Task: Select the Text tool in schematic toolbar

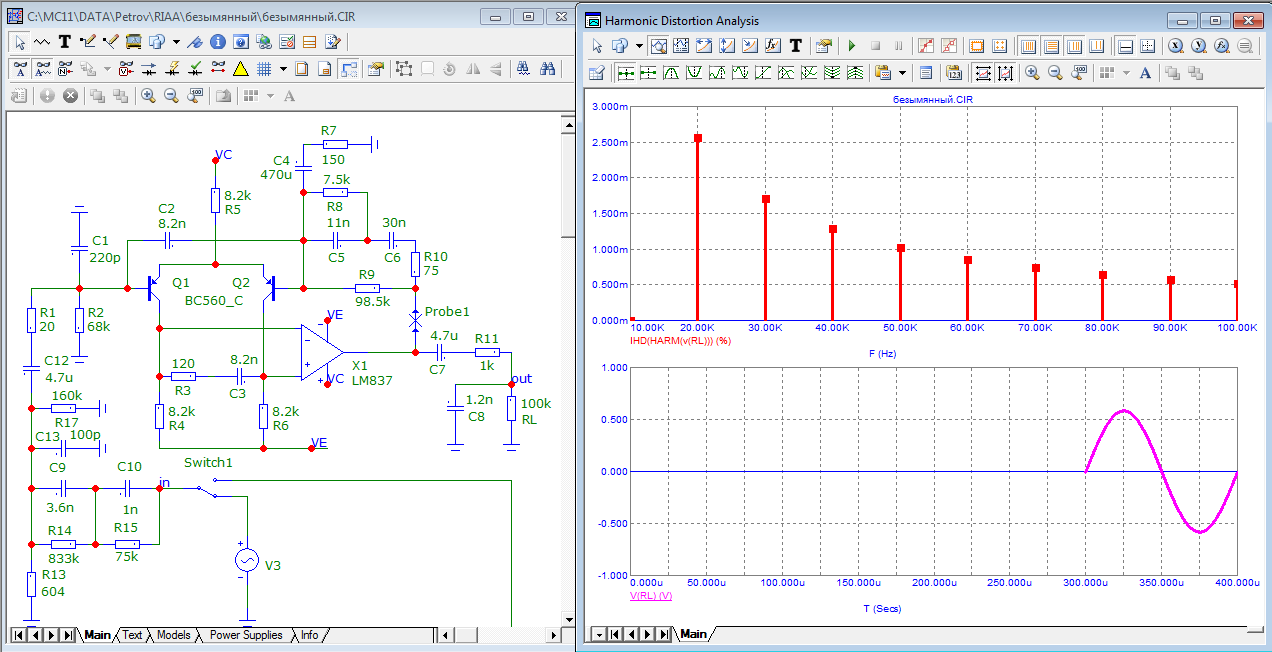Action: coord(65,42)
